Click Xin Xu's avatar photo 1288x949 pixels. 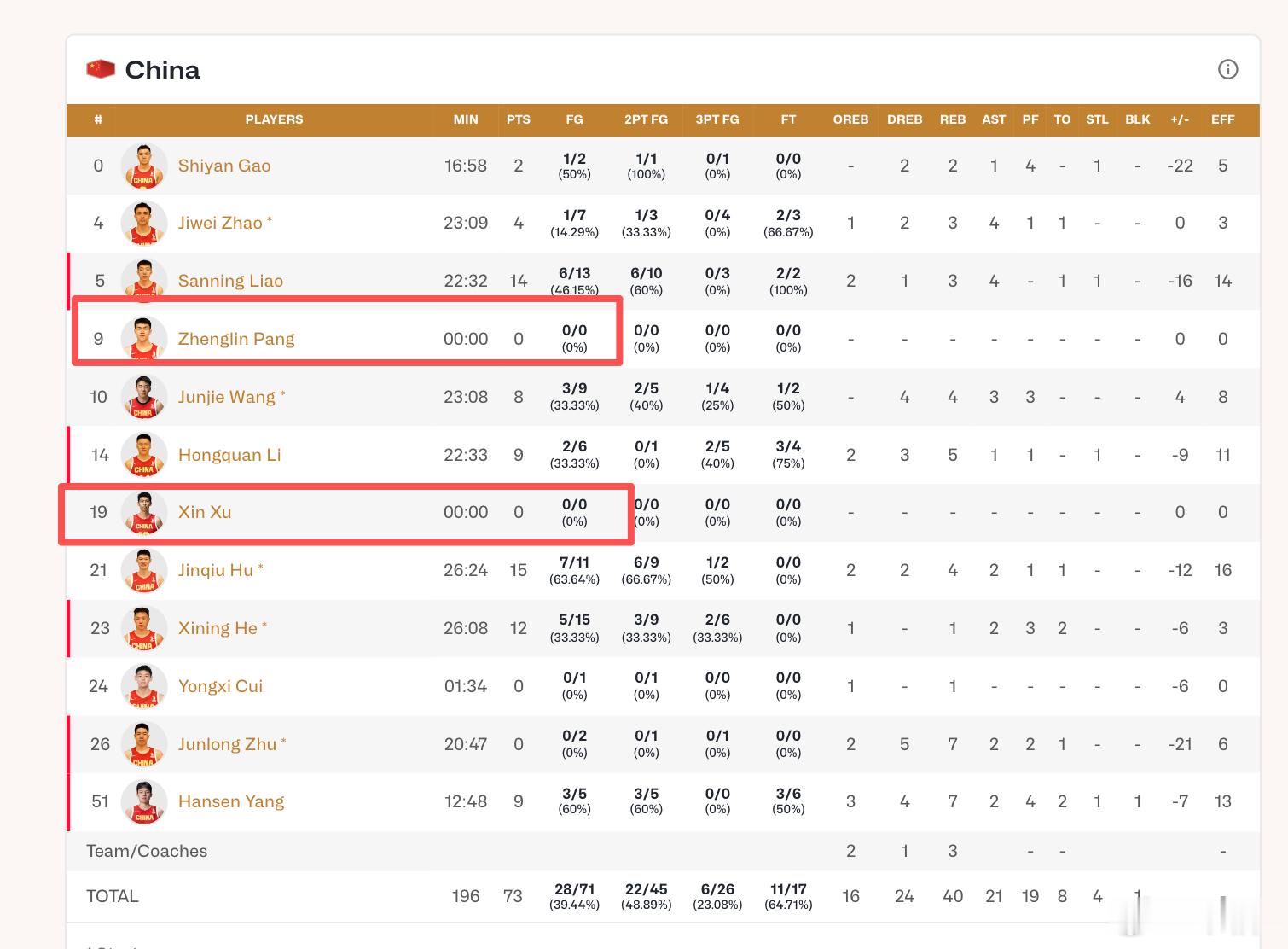pyautogui.click(x=143, y=512)
